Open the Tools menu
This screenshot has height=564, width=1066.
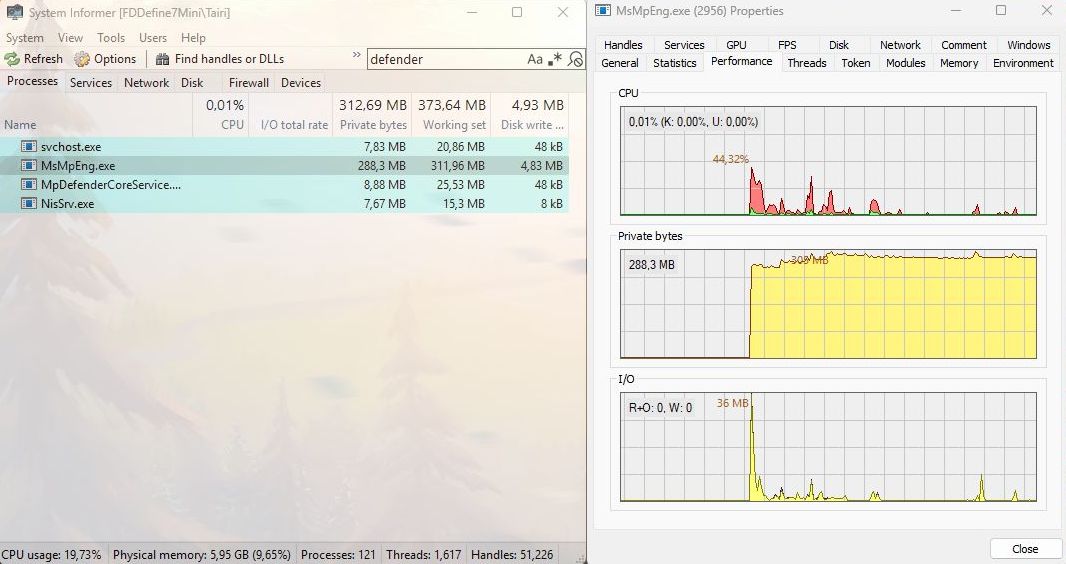pos(111,38)
